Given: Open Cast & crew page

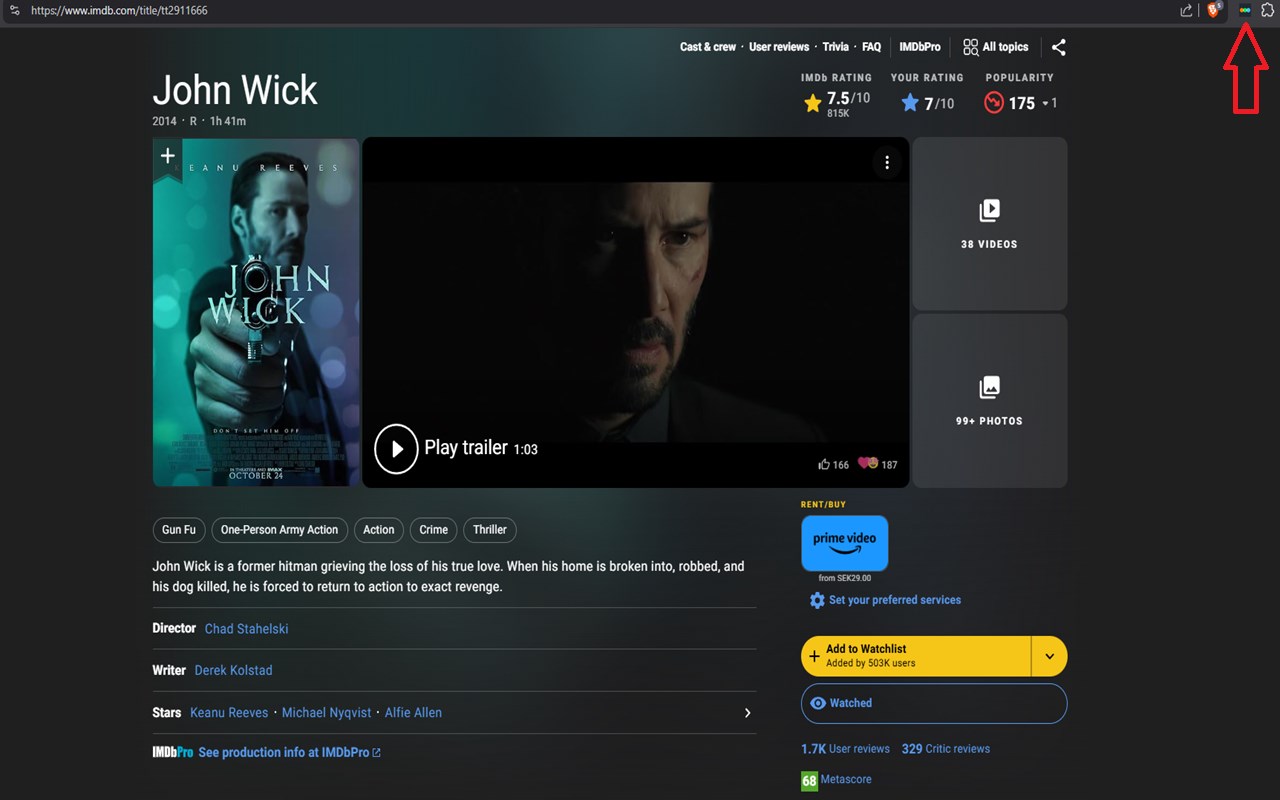Looking at the screenshot, I should (x=708, y=47).
